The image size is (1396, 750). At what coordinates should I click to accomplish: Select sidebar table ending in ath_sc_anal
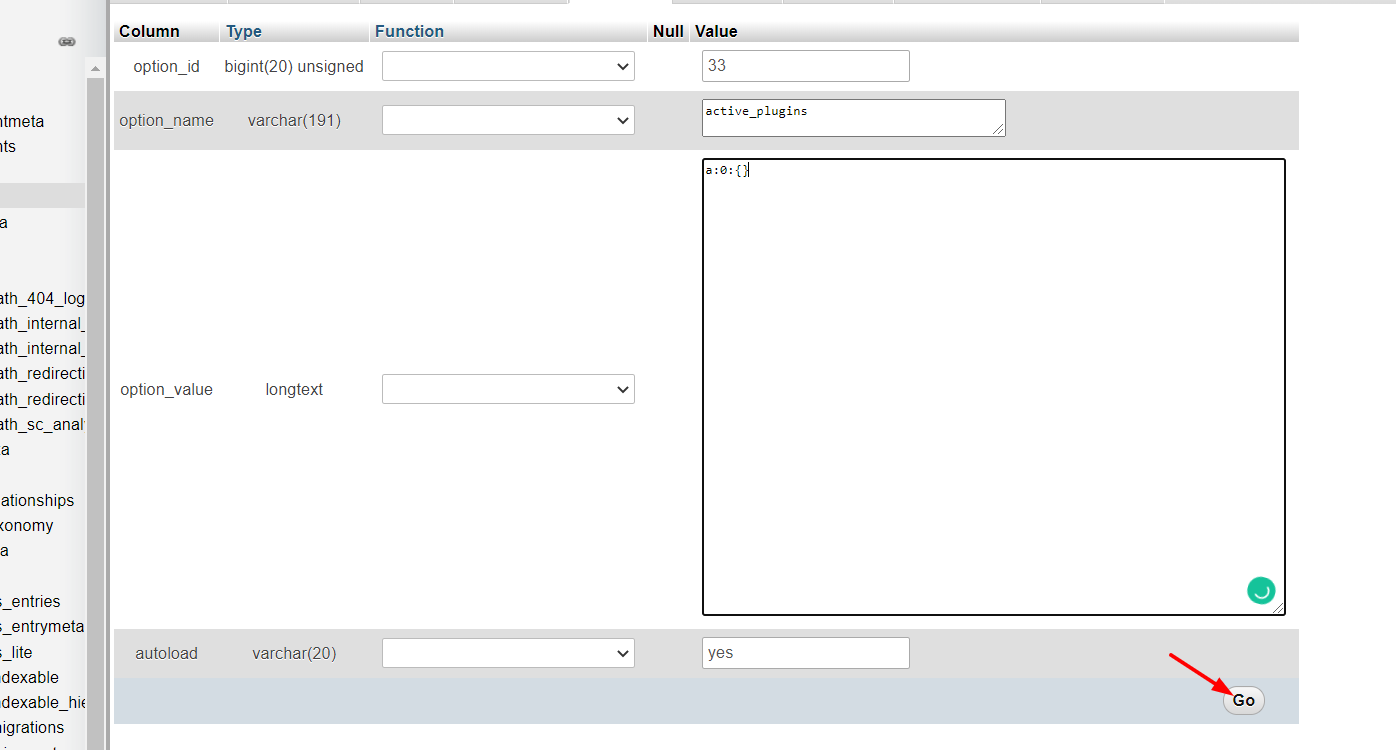43,424
